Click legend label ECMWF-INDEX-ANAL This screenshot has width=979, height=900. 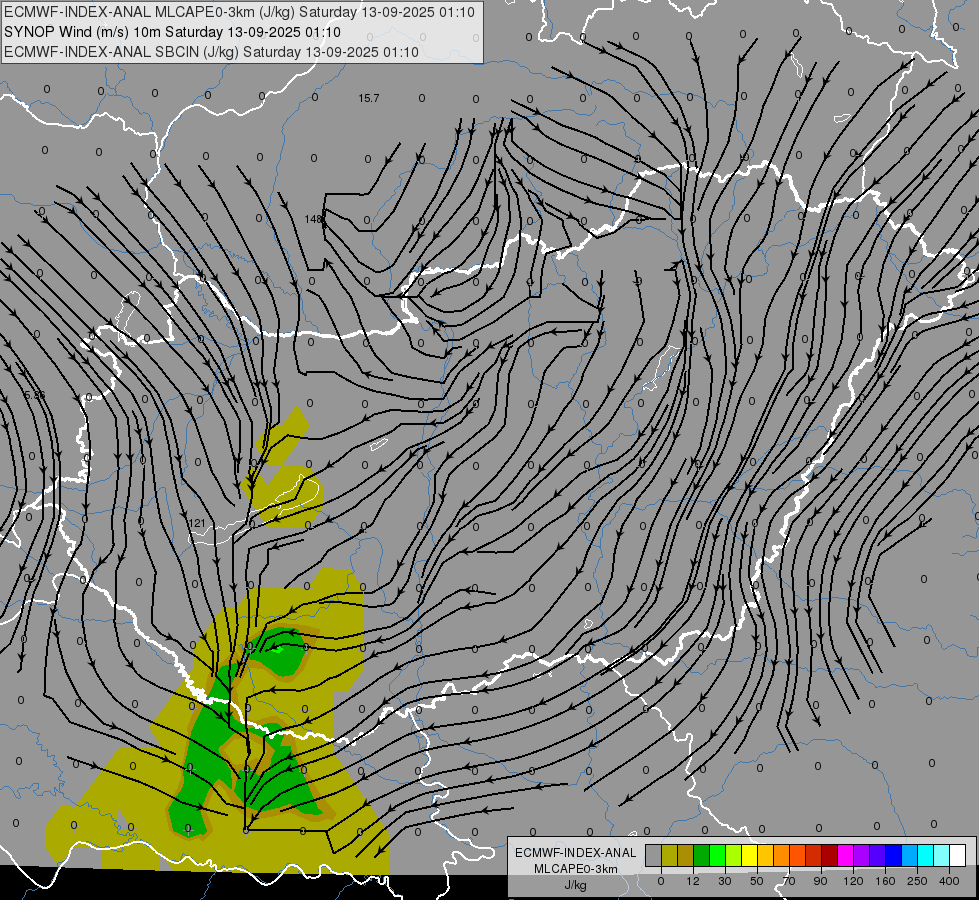coord(576,853)
